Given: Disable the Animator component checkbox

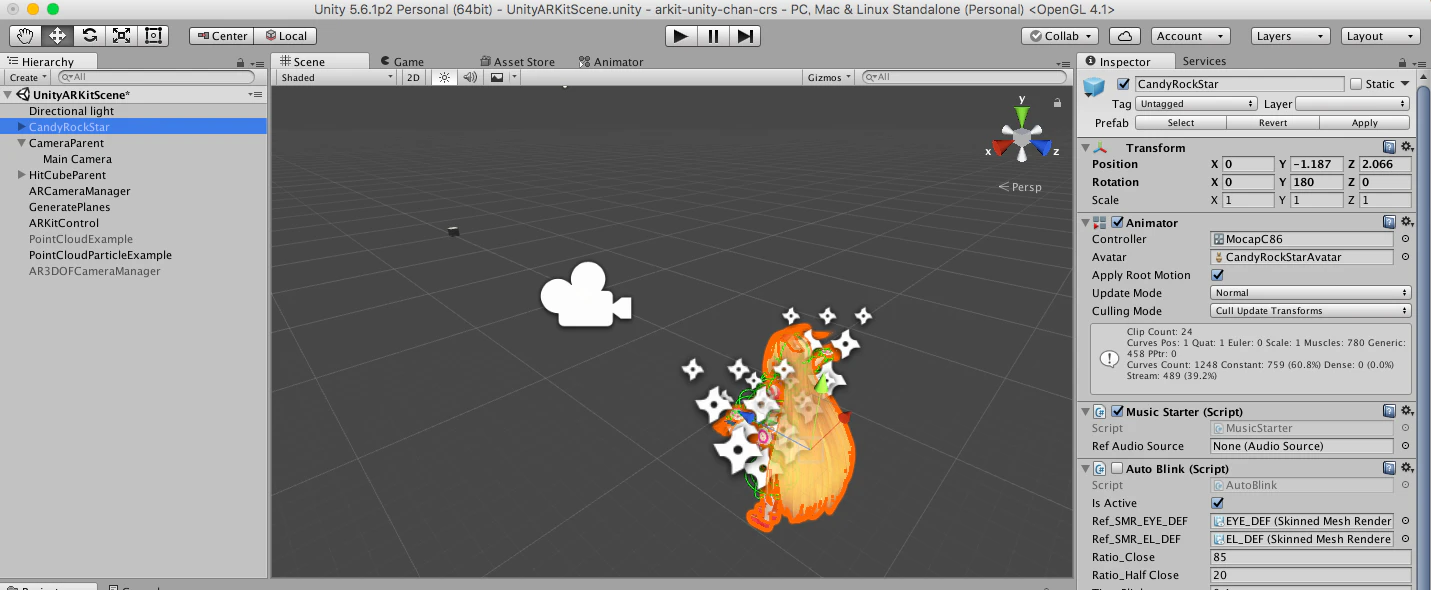Looking at the screenshot, I should (x=1117, y=222).
